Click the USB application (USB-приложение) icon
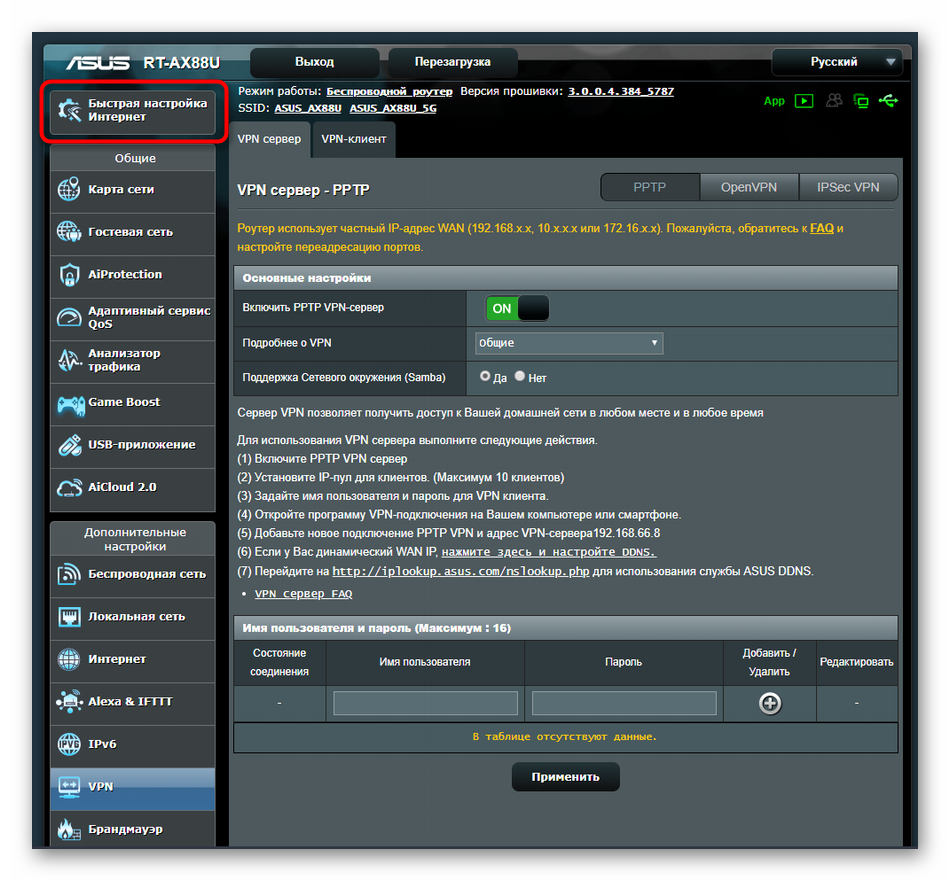Screen dimensions: 950x881 tap(69, 445)
